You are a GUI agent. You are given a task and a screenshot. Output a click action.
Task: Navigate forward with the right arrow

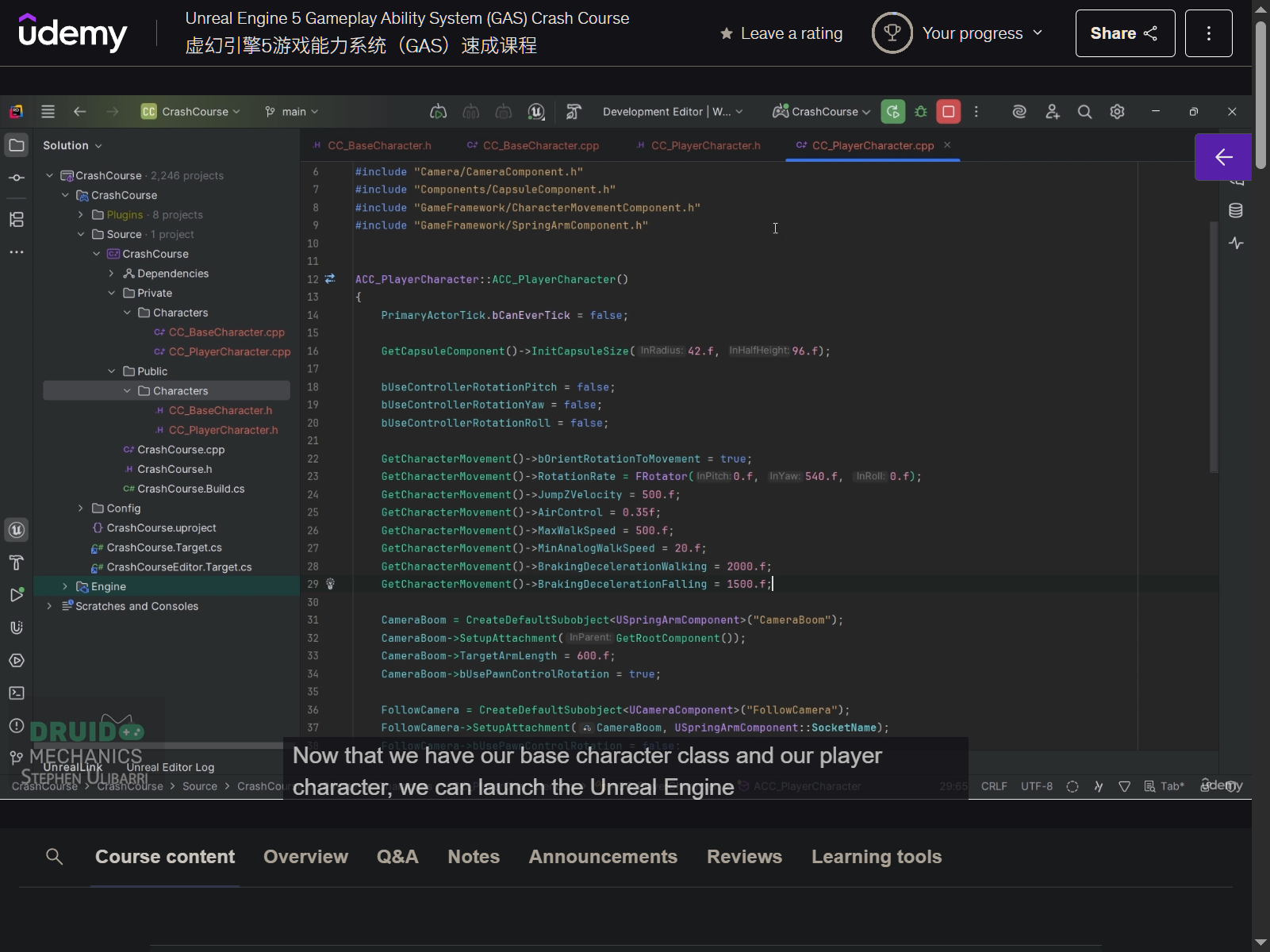(113, 112)
